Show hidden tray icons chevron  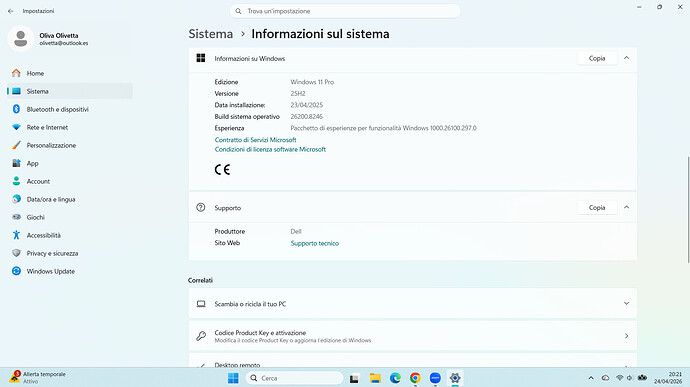tap(591, 378)
